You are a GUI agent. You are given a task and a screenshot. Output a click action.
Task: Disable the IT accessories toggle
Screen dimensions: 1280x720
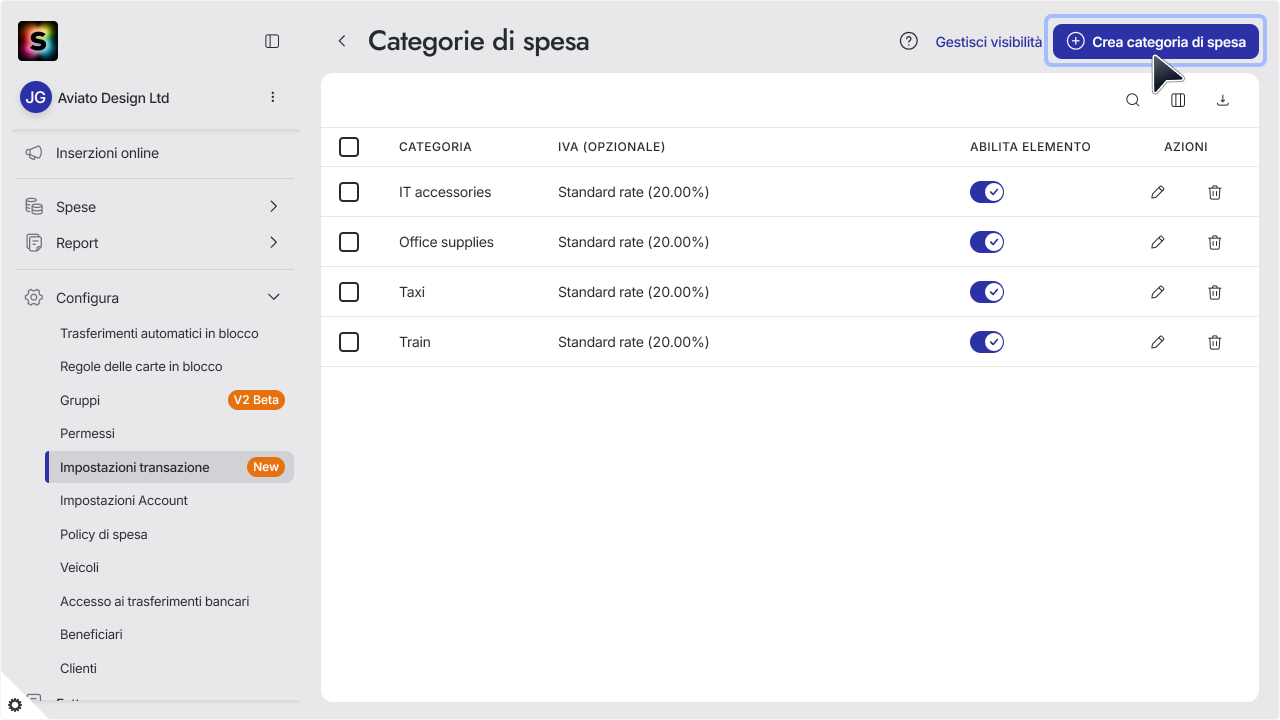987,192
